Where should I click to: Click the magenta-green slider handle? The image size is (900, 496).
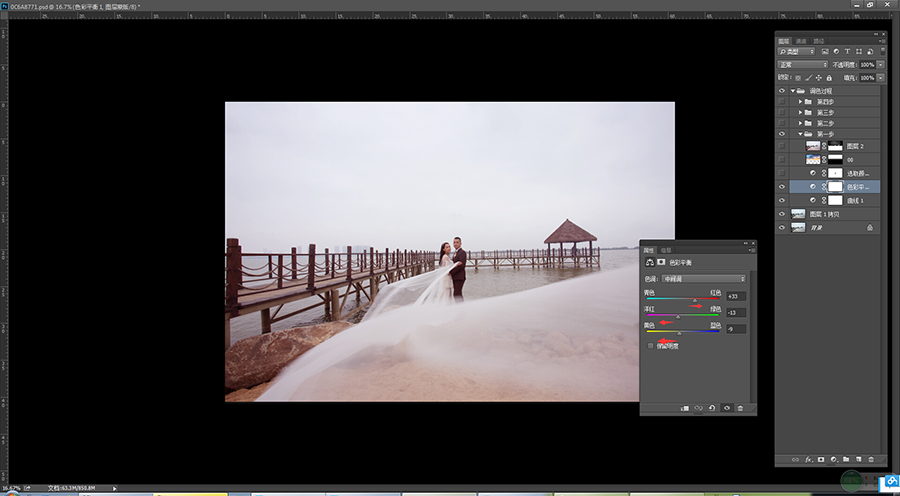(x=678, y=316)
